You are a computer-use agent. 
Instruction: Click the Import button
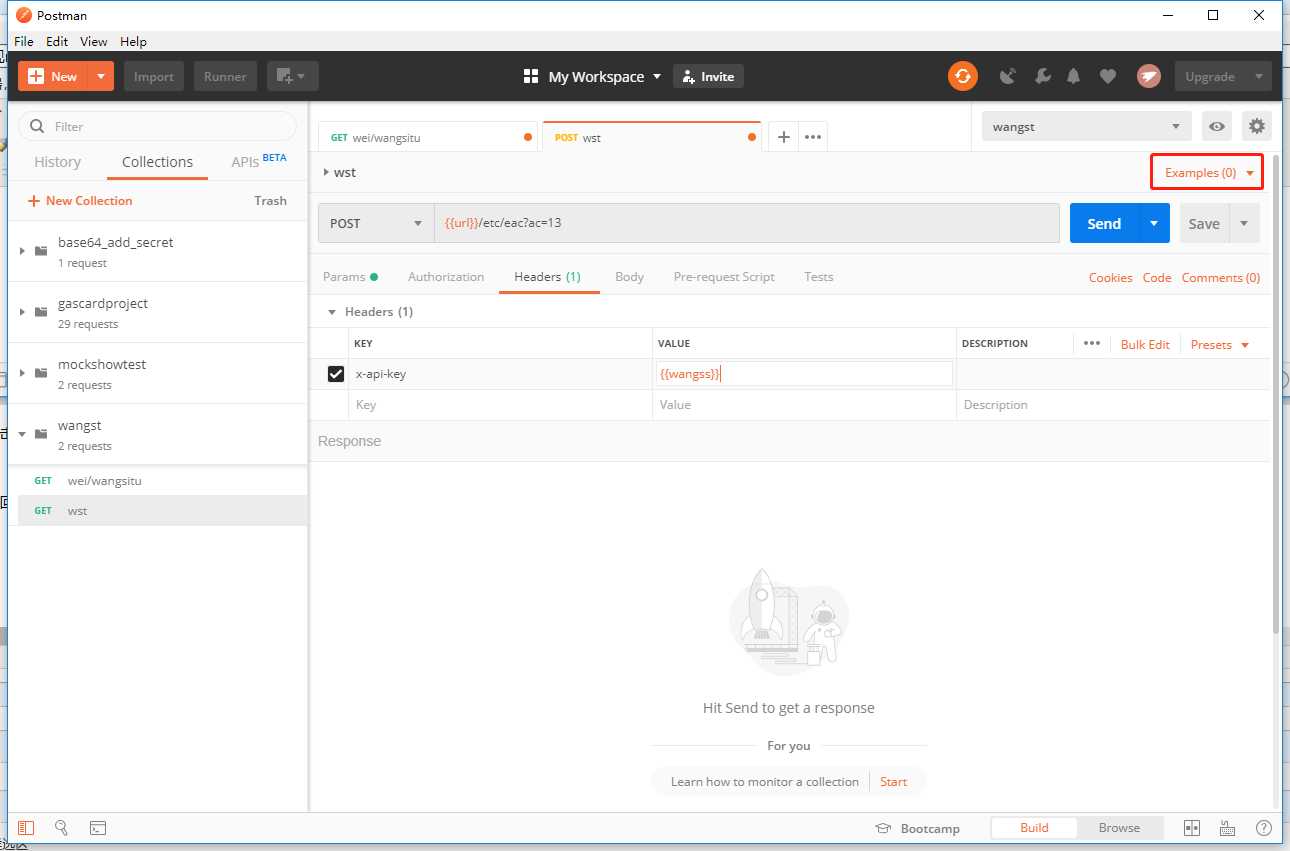[x=154, y=76]
